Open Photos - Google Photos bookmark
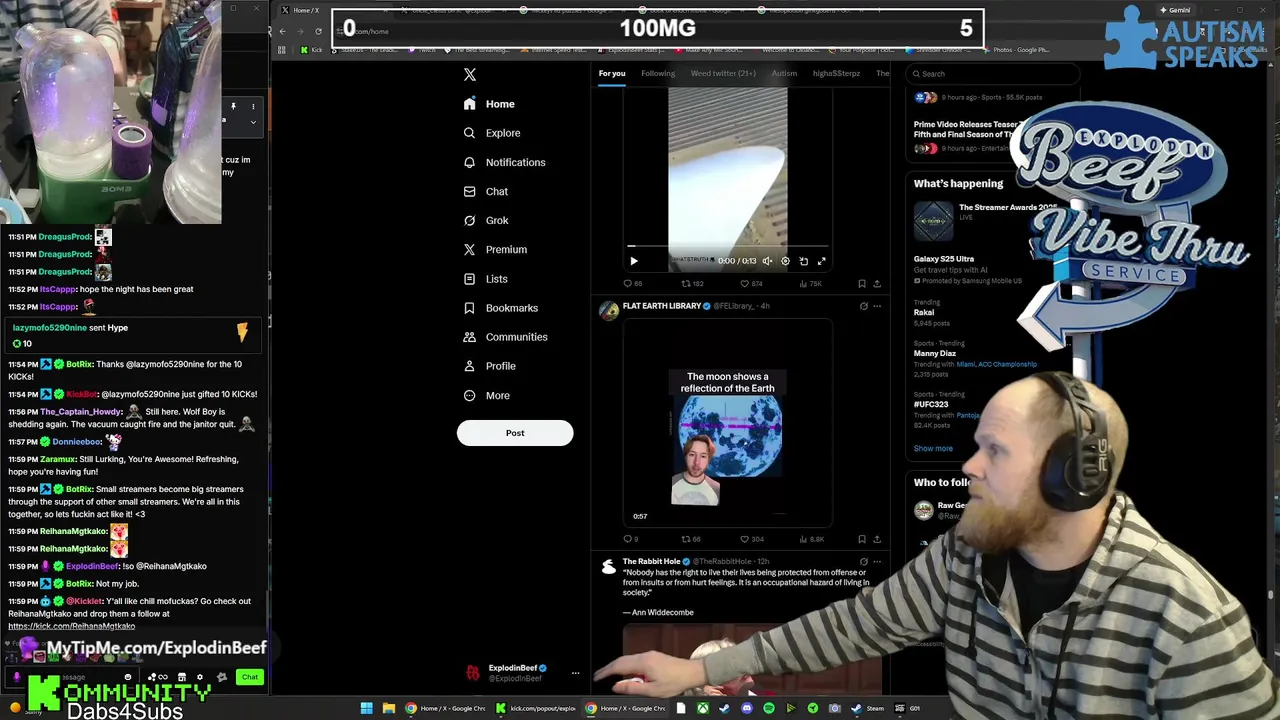Screen dimensions: 1280x720 (x=1015, y=50)
